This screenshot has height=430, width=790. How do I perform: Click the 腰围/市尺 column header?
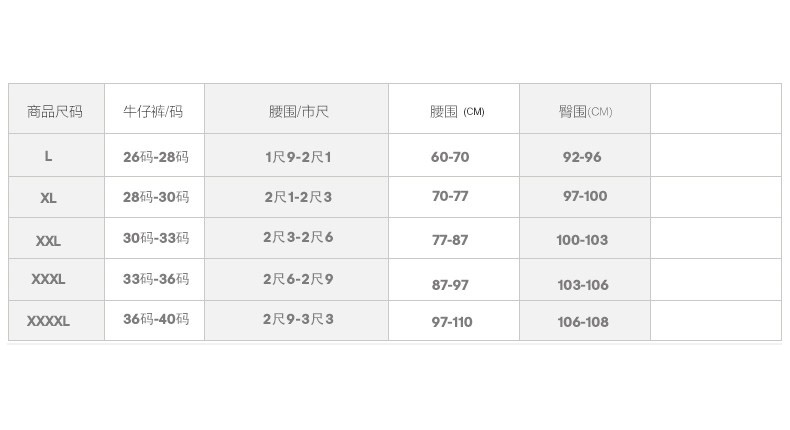tap(298, 111)
